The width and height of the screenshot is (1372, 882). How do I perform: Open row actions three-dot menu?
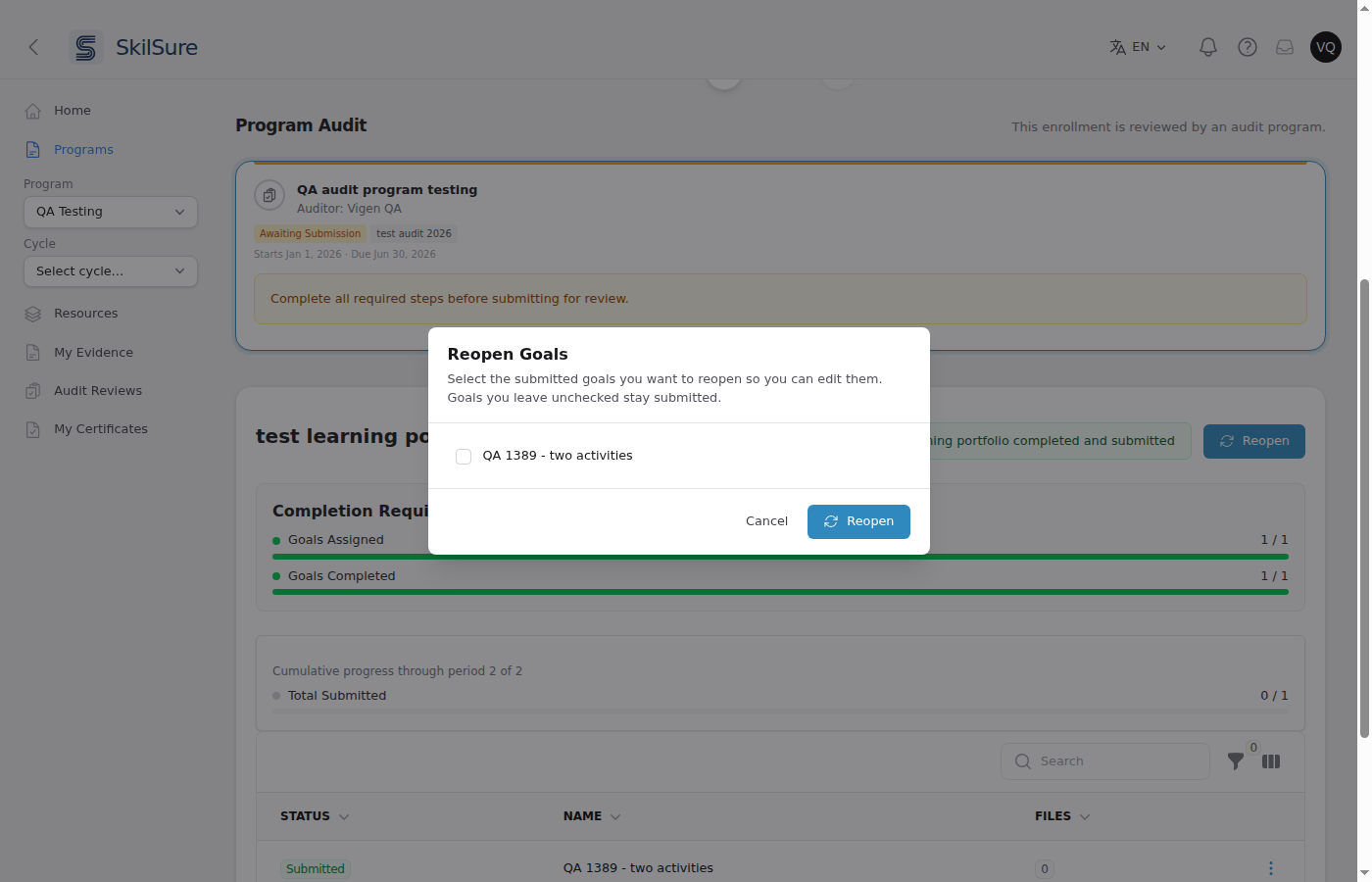pyautogui.click(x=1271, y=868)
